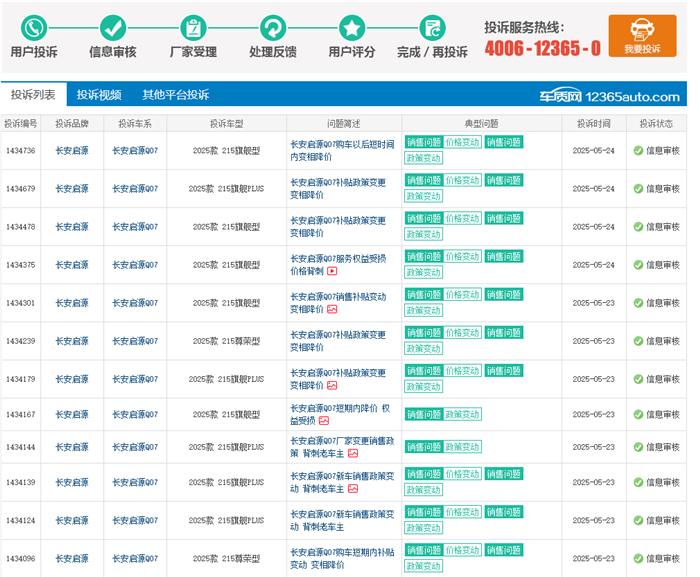Click the 车质网 12365auto.com logo
This screenshot has height=577, width=700.
coord(609,96)
